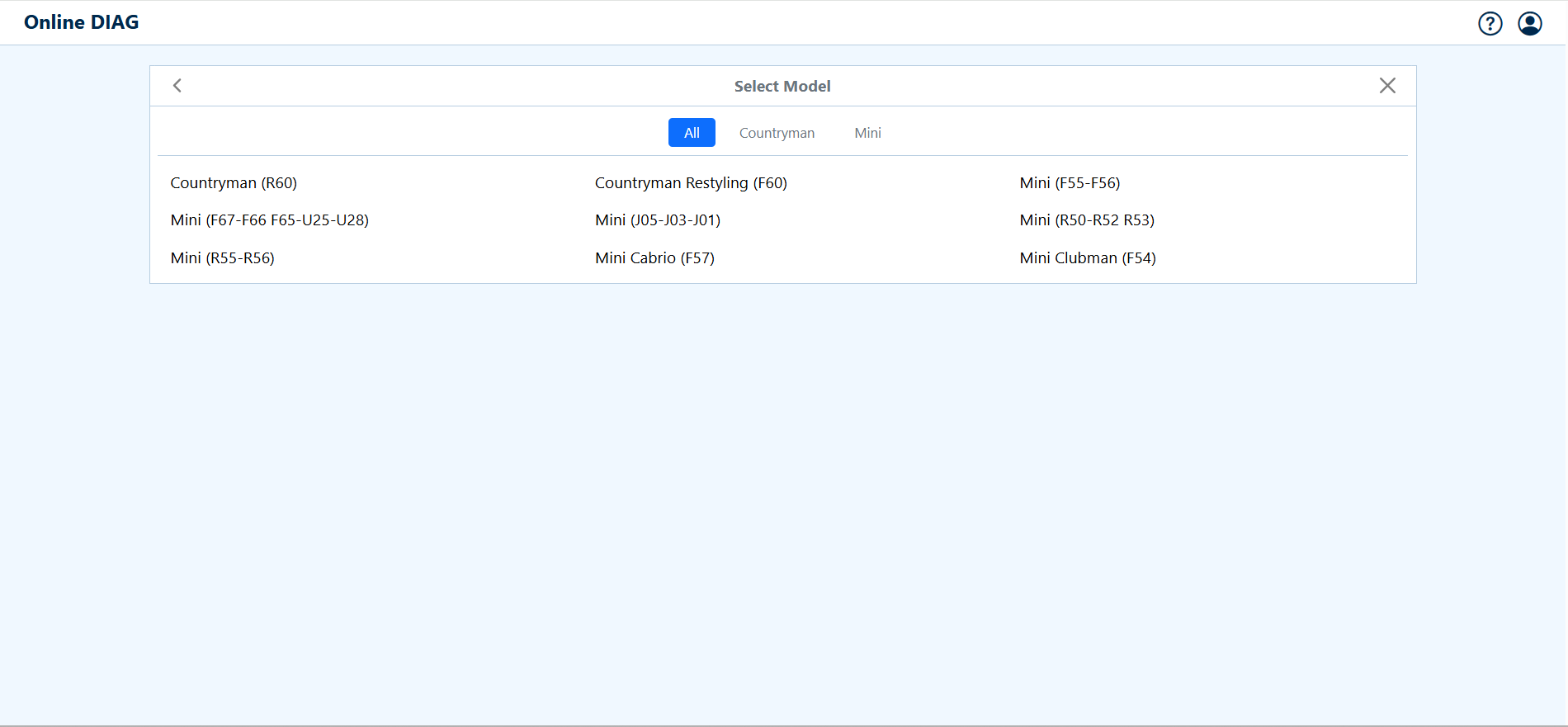Switch to the Countryman filter tab
1568x727 pixels.
pos(777,133)
